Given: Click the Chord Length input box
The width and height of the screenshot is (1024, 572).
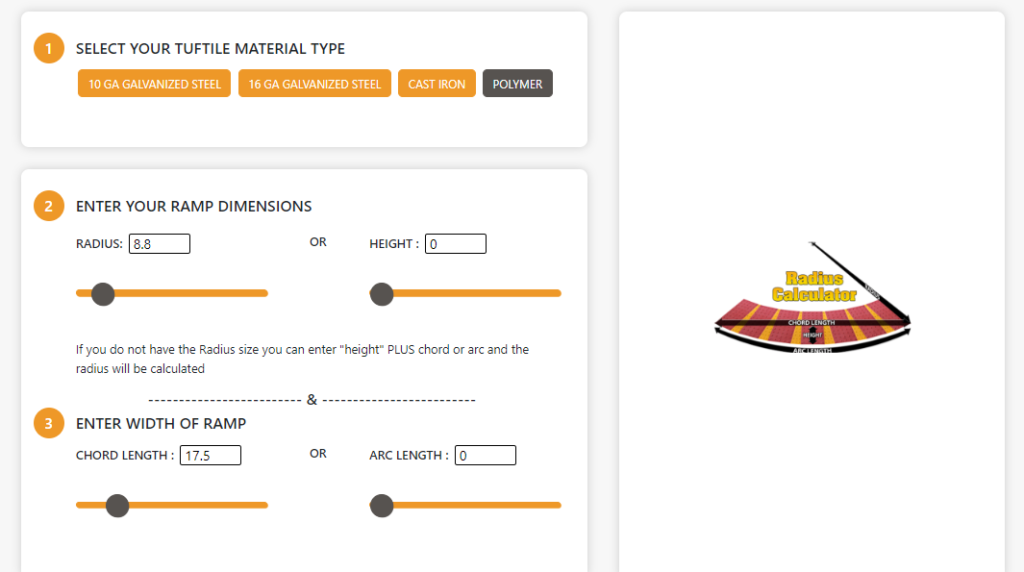Looking at the screenshot, I should 210,456.
